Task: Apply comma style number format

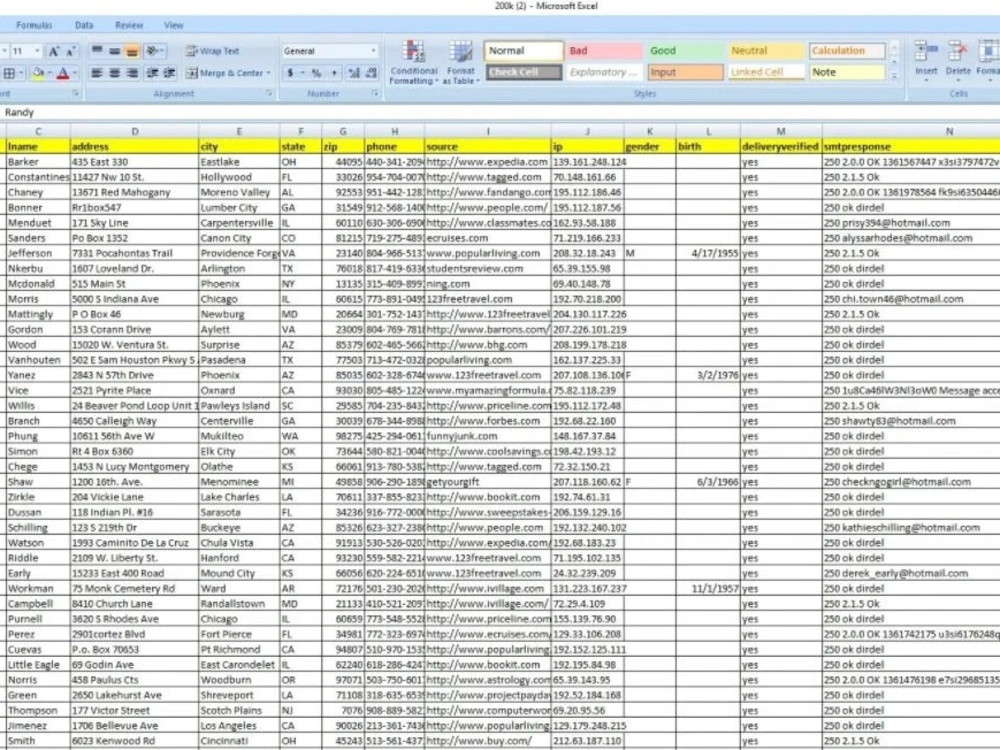Action: (334, 73)
